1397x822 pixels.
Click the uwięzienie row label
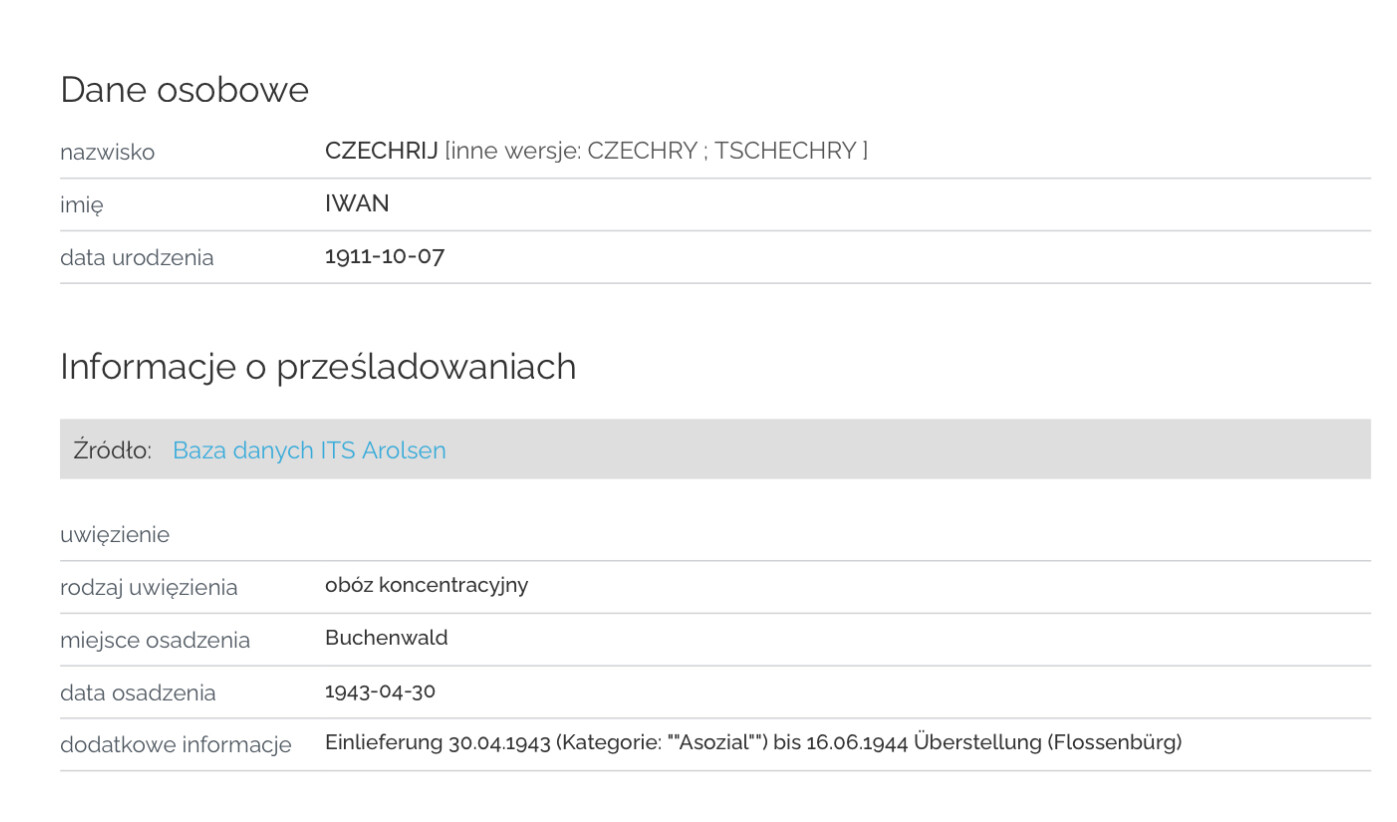[x=115, y=535]
